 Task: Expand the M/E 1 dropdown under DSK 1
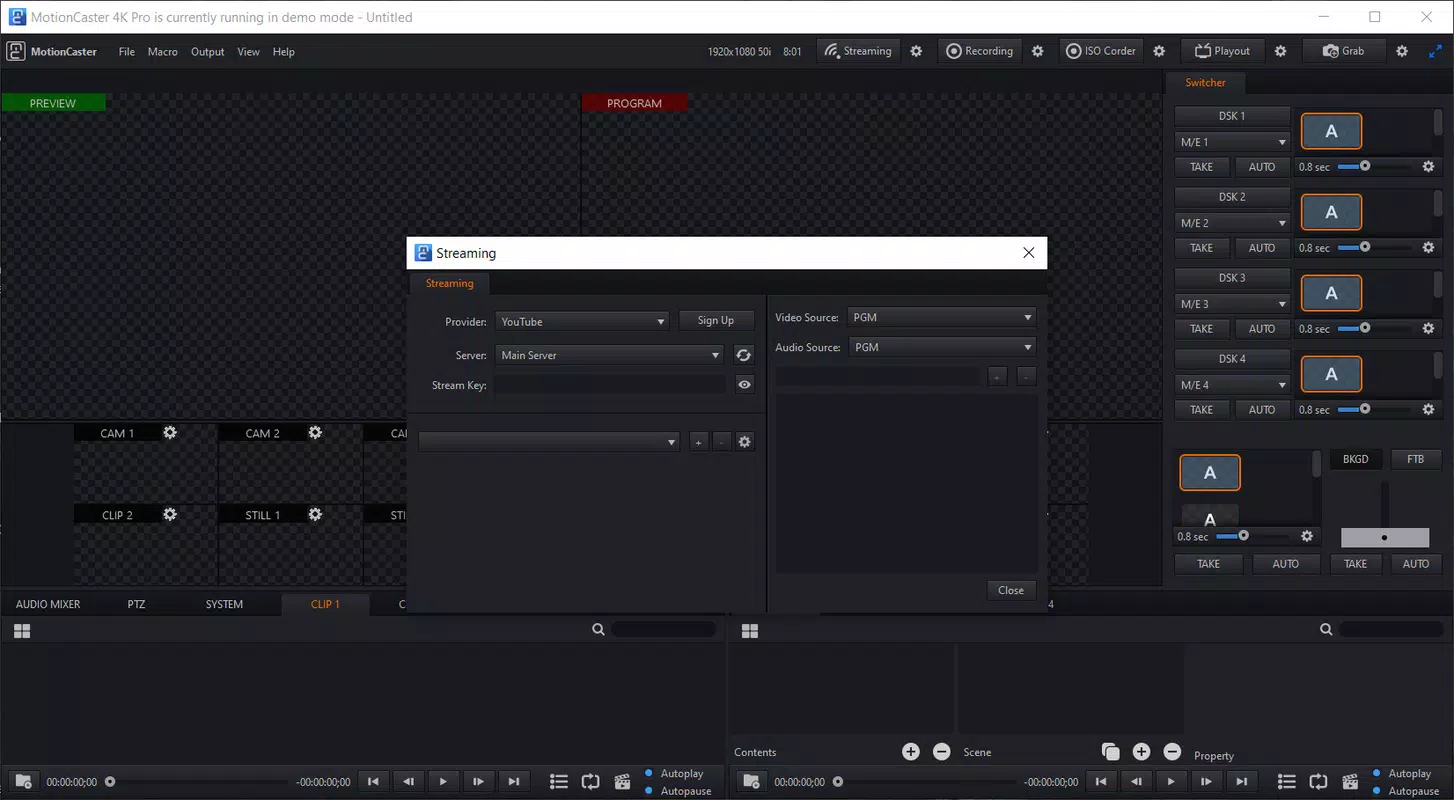pyautogui.click(x=1233, y=142)
